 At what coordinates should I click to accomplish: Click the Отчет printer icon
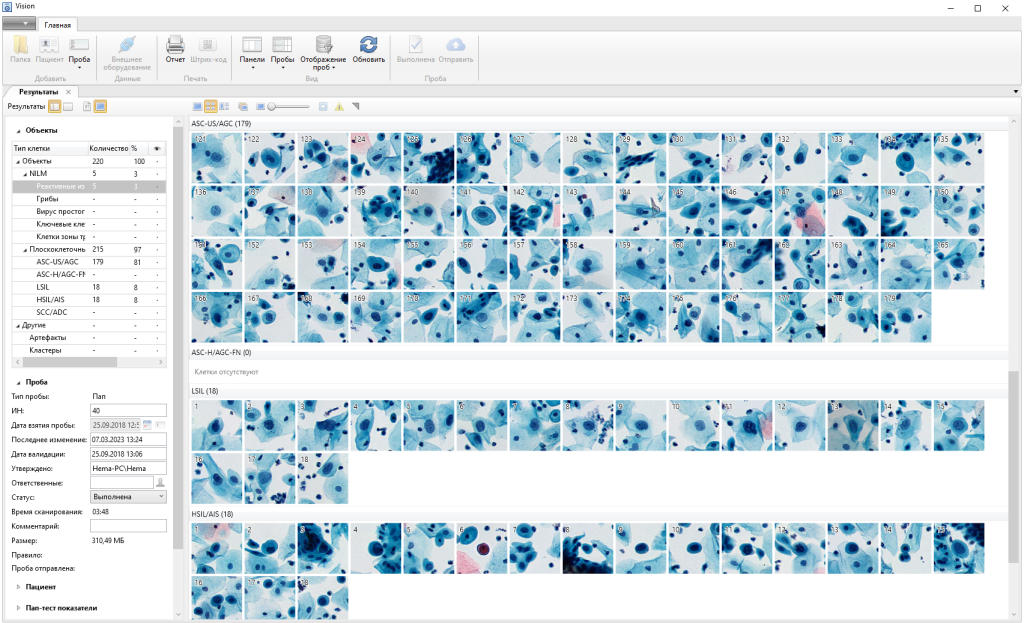[x=175, y=45]
